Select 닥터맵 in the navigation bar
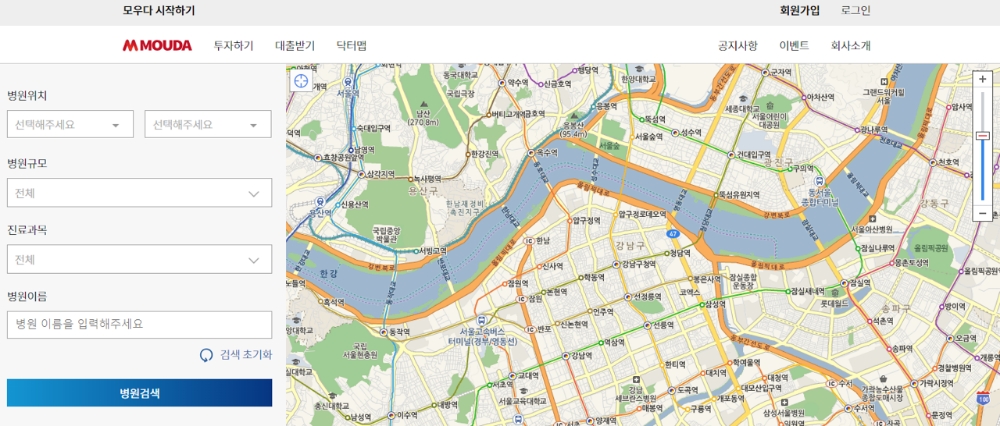The image size is (1000, 426). [352, 46]
